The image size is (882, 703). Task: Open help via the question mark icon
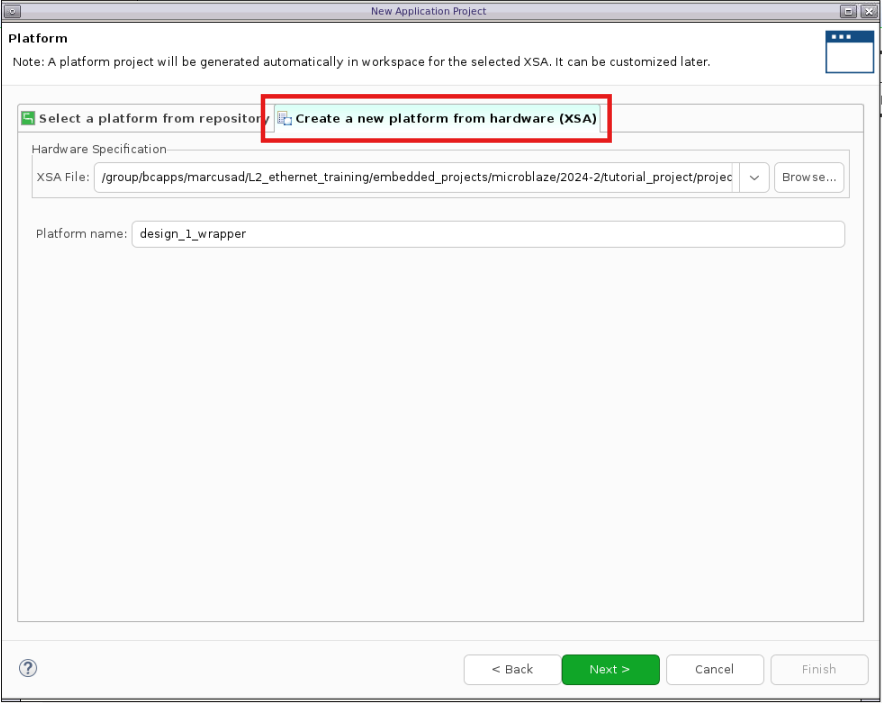click(28, 668)
